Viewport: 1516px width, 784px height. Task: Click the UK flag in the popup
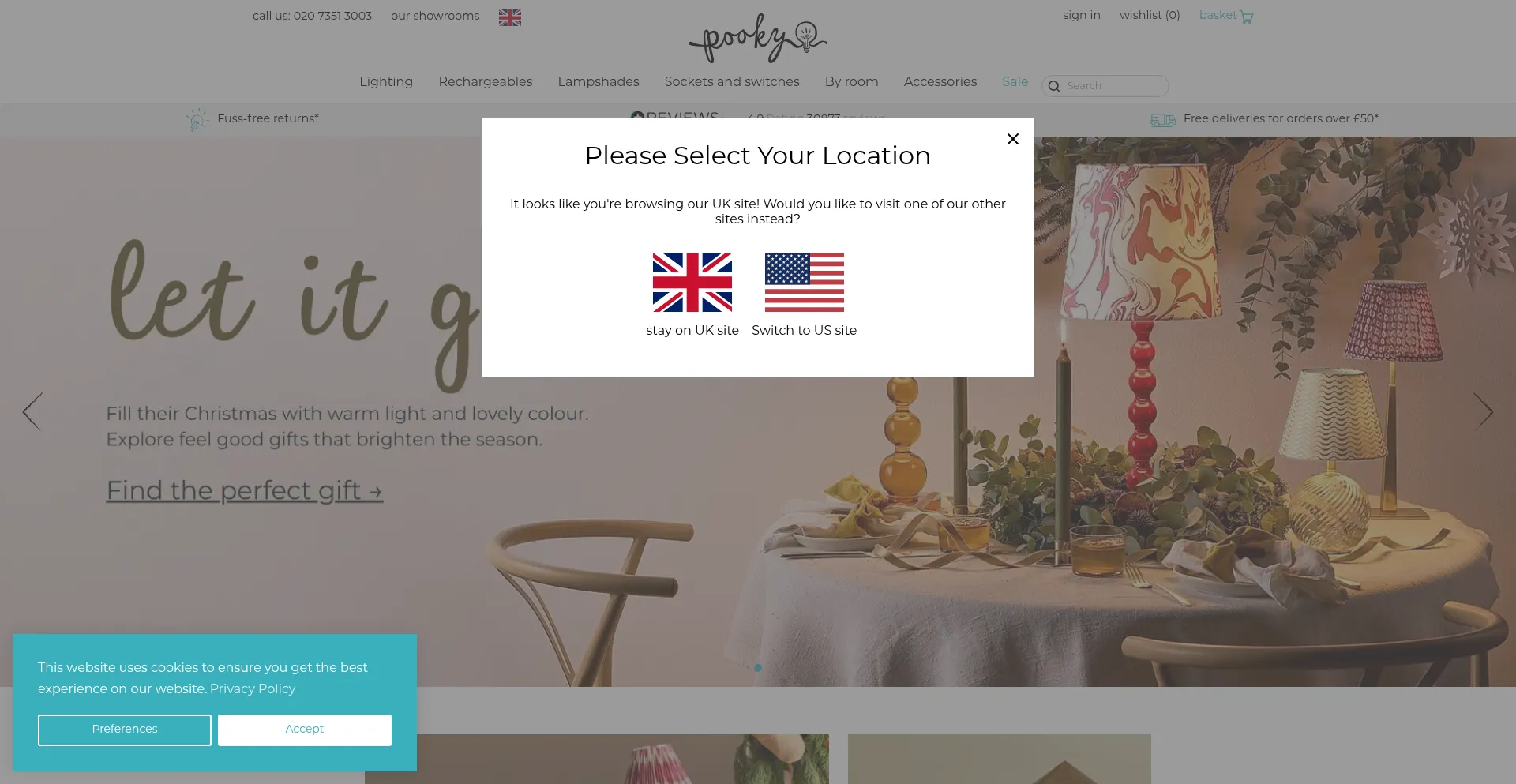(692, 282)
